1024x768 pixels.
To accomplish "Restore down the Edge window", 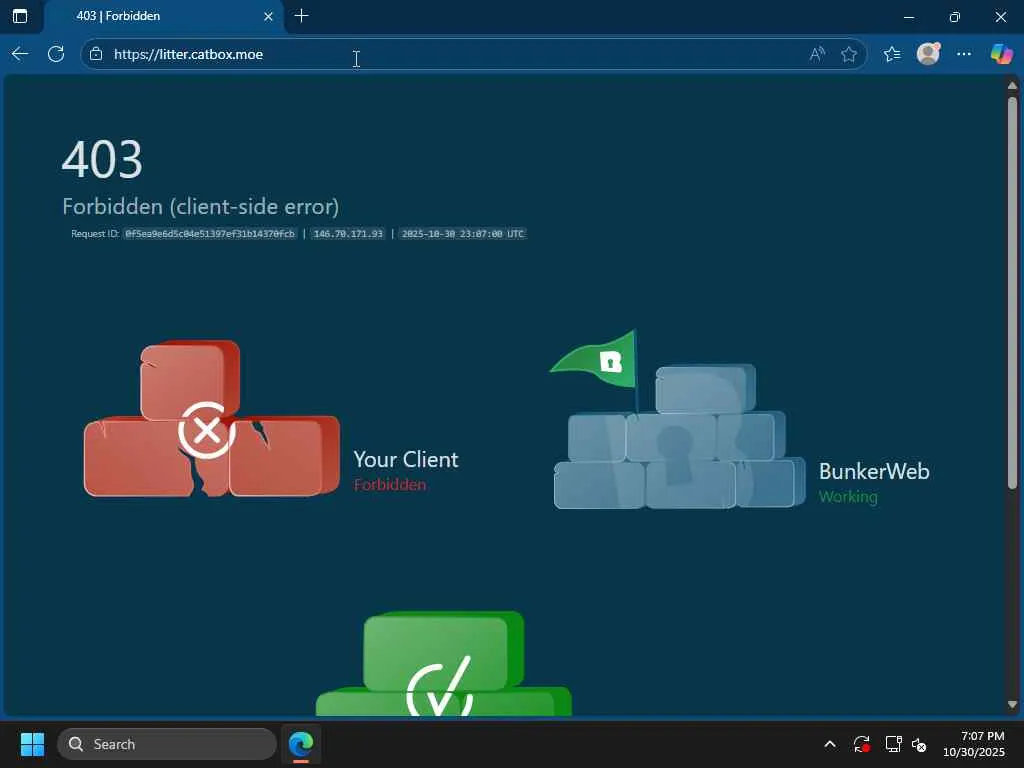I will click(955, 17).
